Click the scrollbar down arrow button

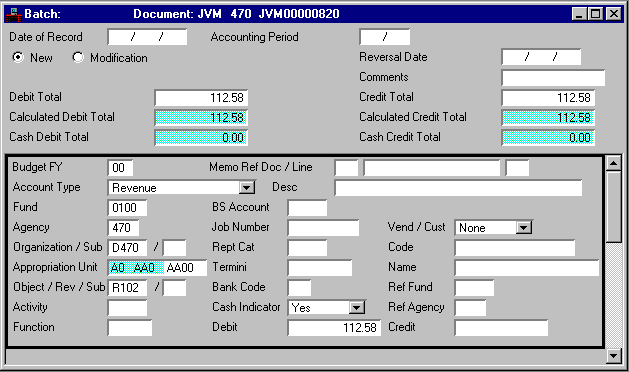point(614,355)
